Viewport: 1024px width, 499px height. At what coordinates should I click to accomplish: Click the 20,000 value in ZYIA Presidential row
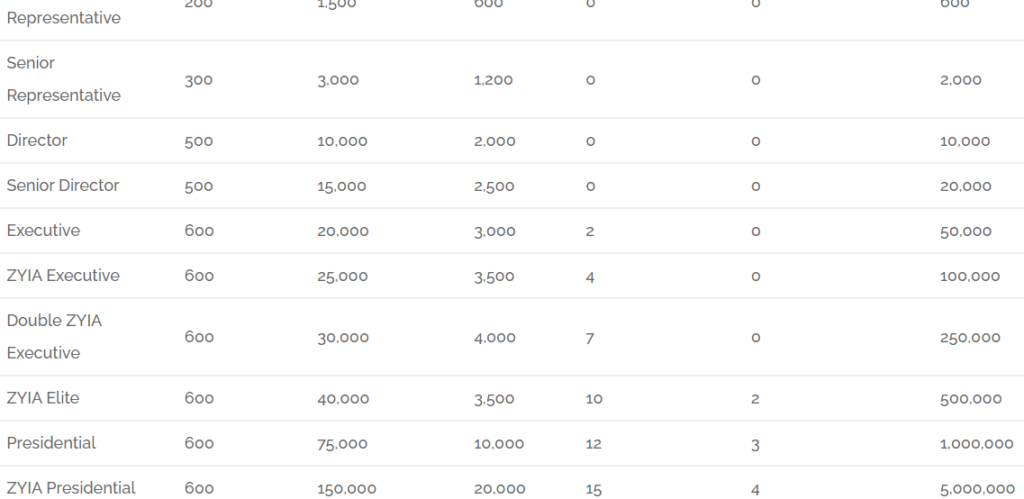(x=500, y=489)
